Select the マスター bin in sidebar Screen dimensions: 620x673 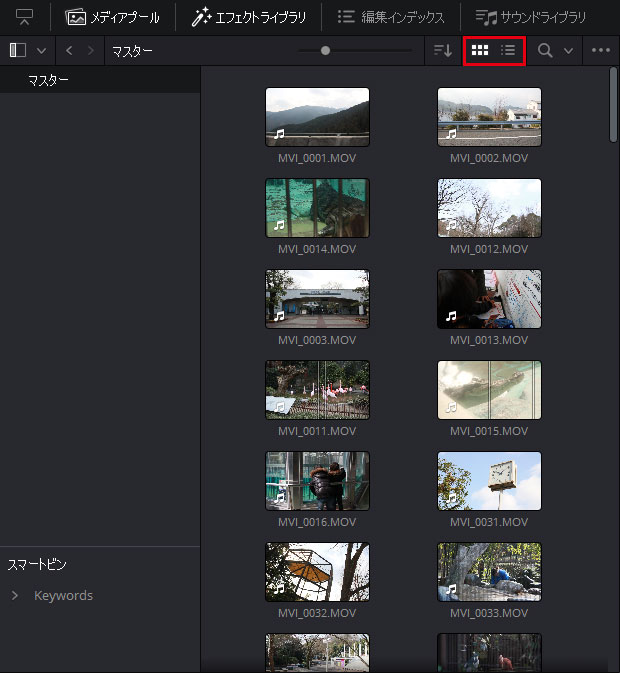point(48,80)
